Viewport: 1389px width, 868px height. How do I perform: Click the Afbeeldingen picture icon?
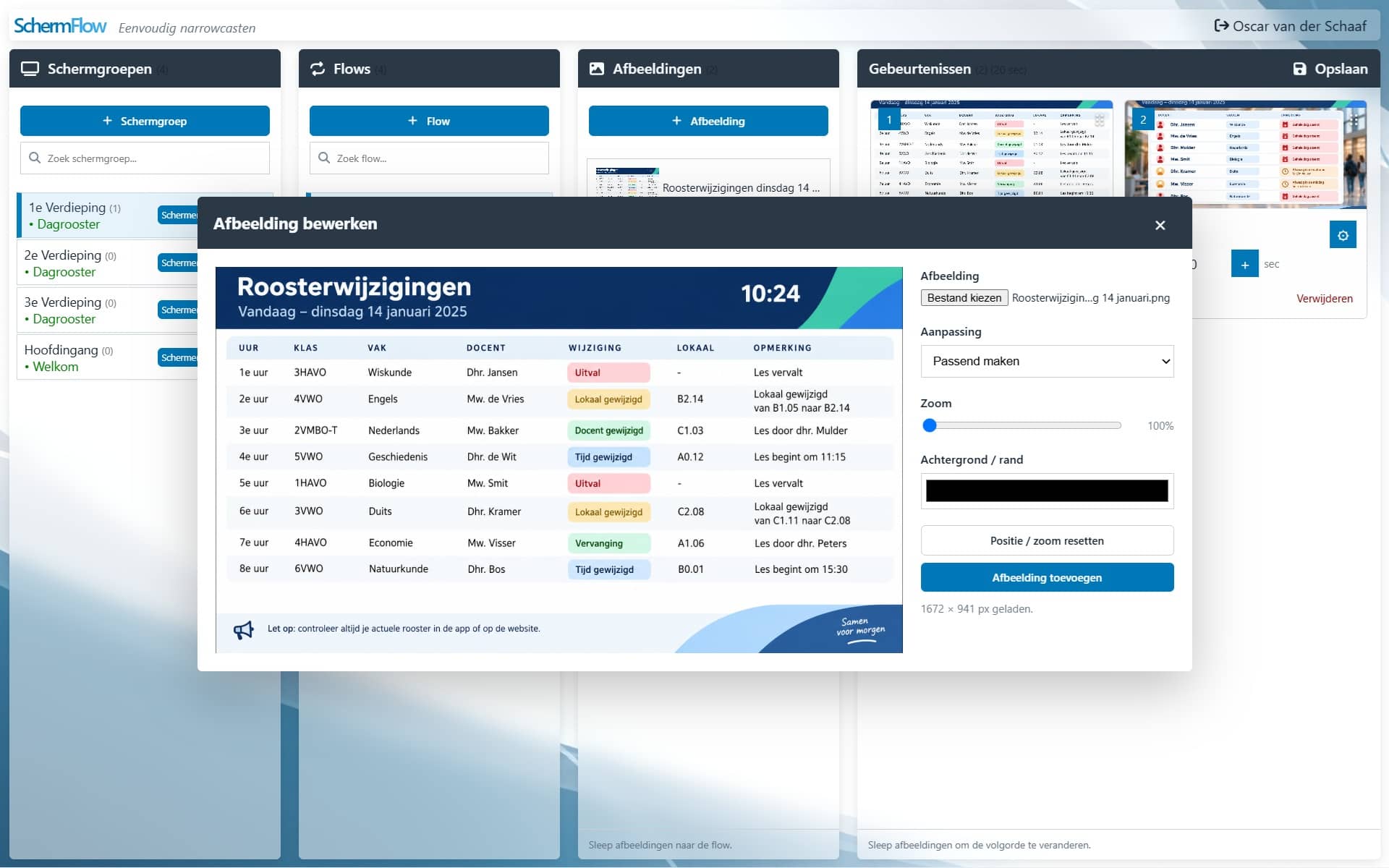click(x=597, y=69)
